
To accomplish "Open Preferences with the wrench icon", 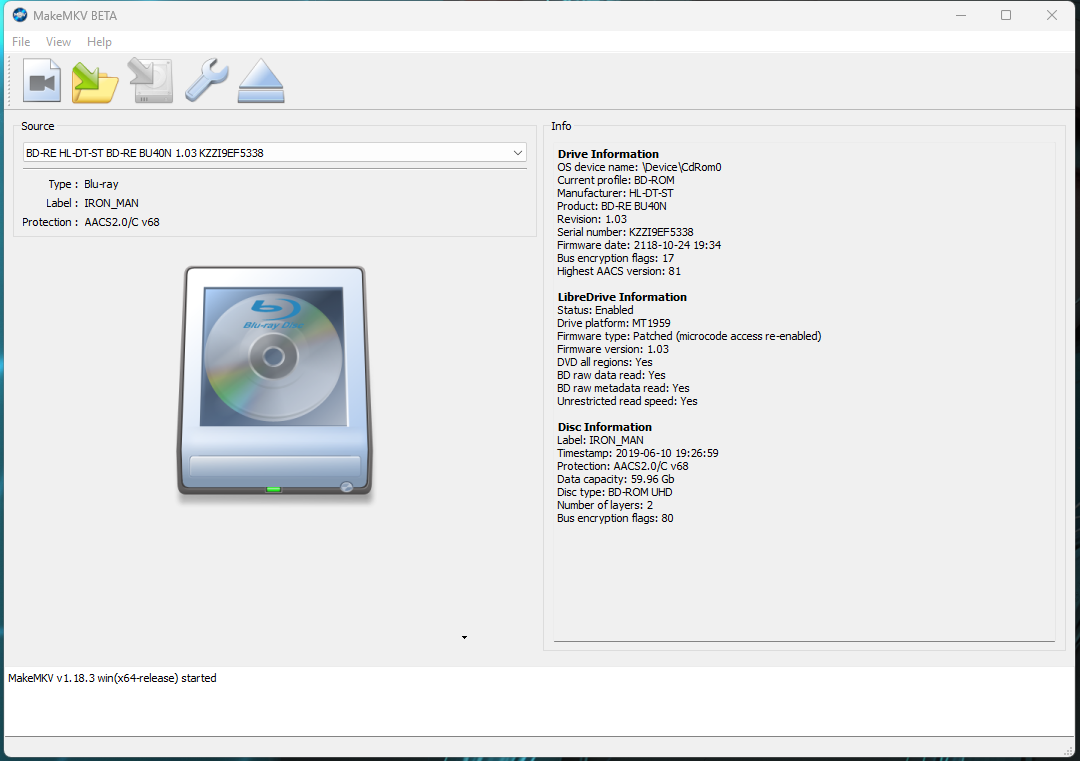I will click(206, 81).
